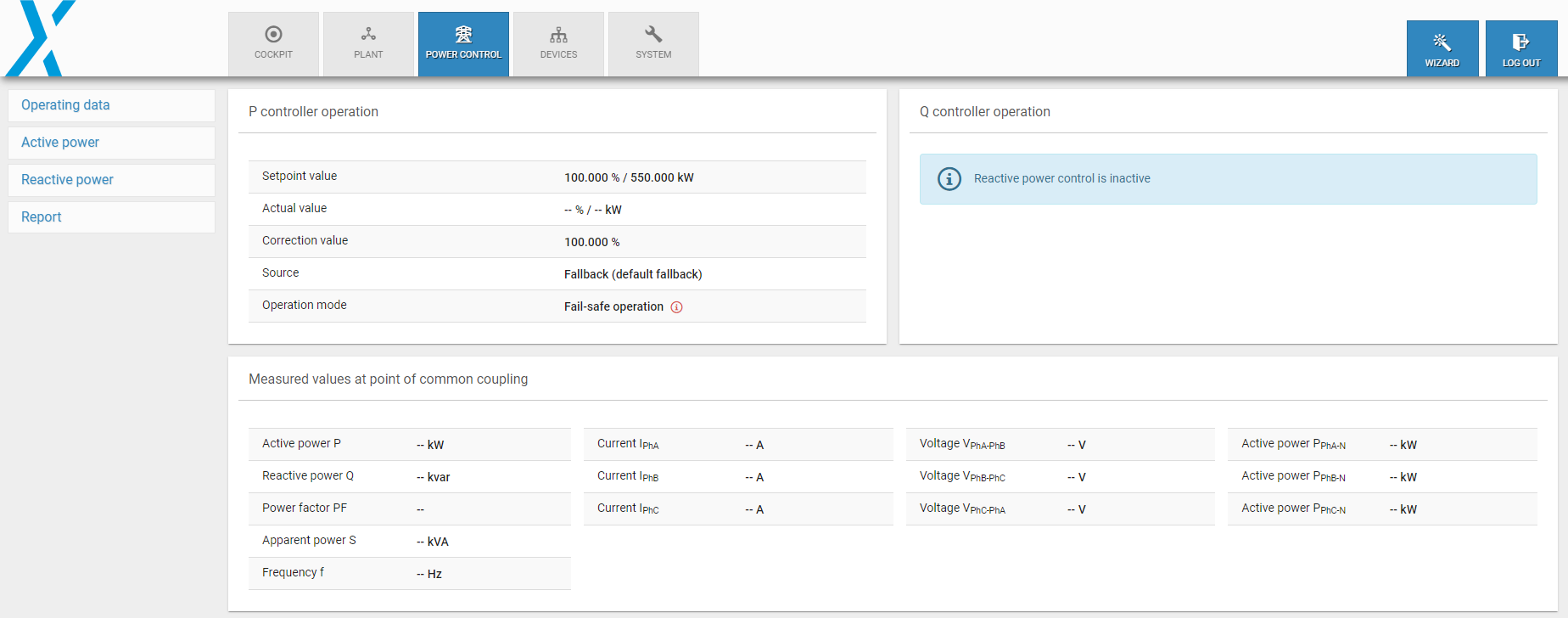Click the blue X logo
This screenshot has height=618, width=1568.
click(41, 38)
